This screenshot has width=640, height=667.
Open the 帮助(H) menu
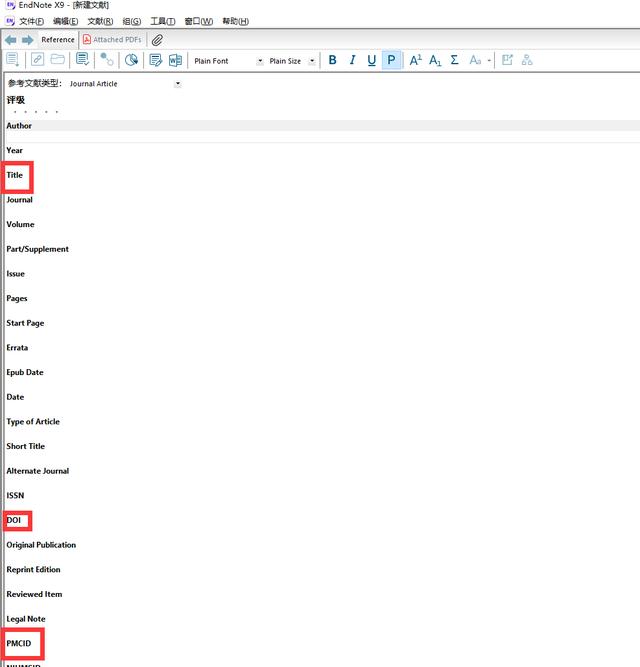coord(235,21)
